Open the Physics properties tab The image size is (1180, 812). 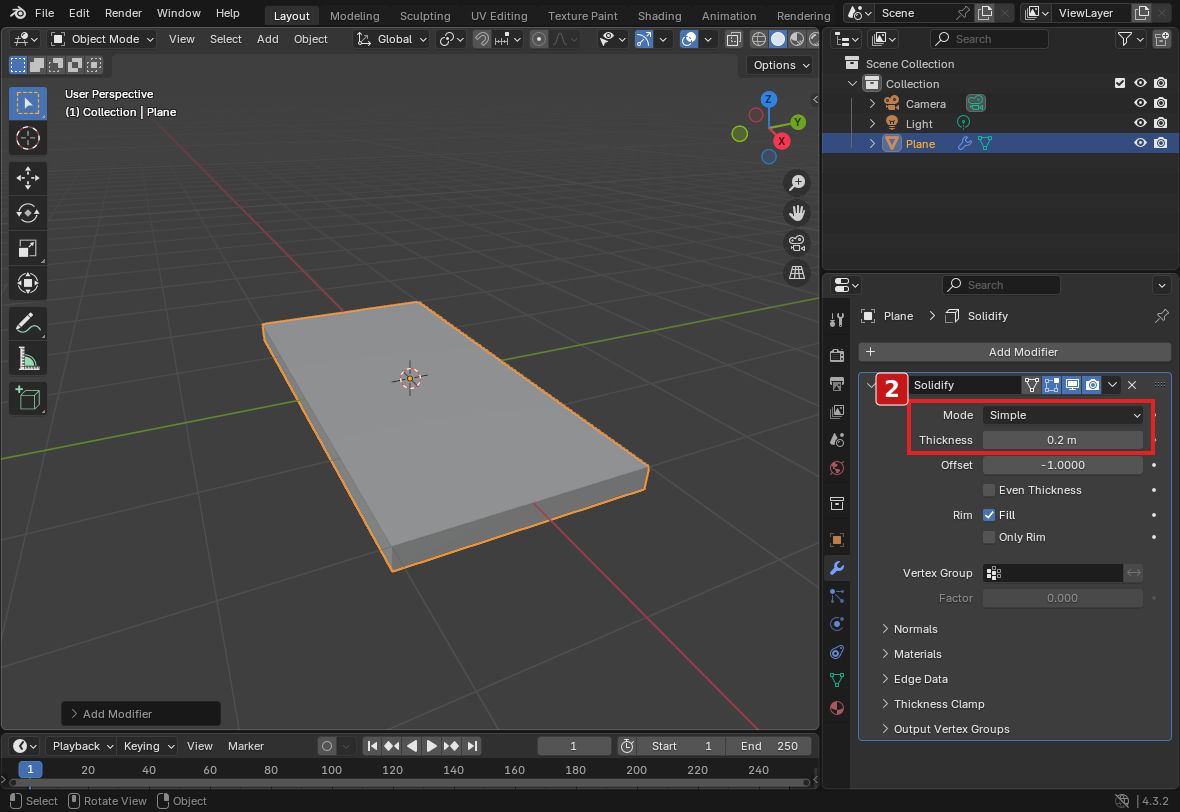point(837,624)
